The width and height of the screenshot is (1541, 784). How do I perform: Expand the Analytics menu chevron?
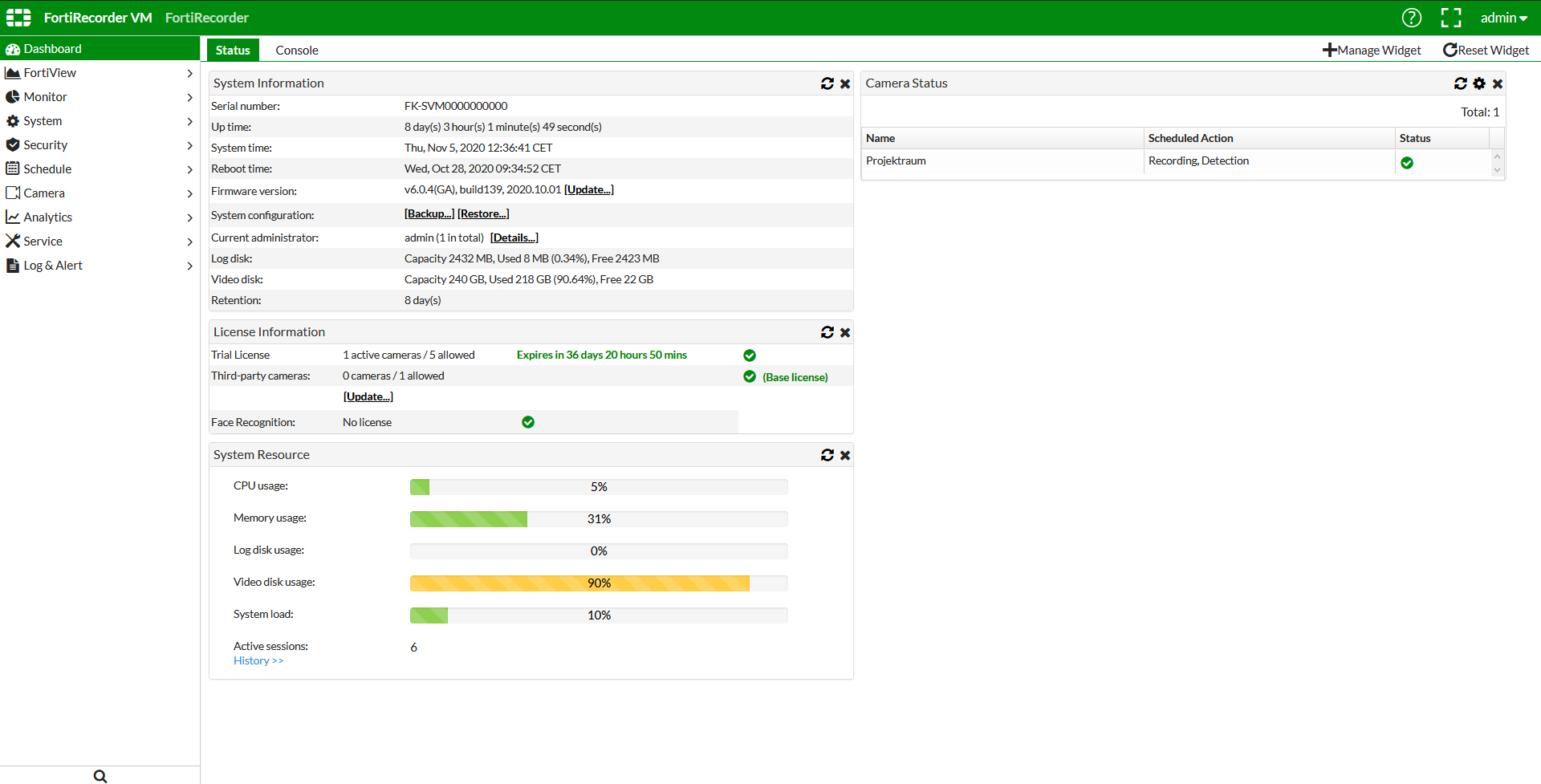point(190,217)
